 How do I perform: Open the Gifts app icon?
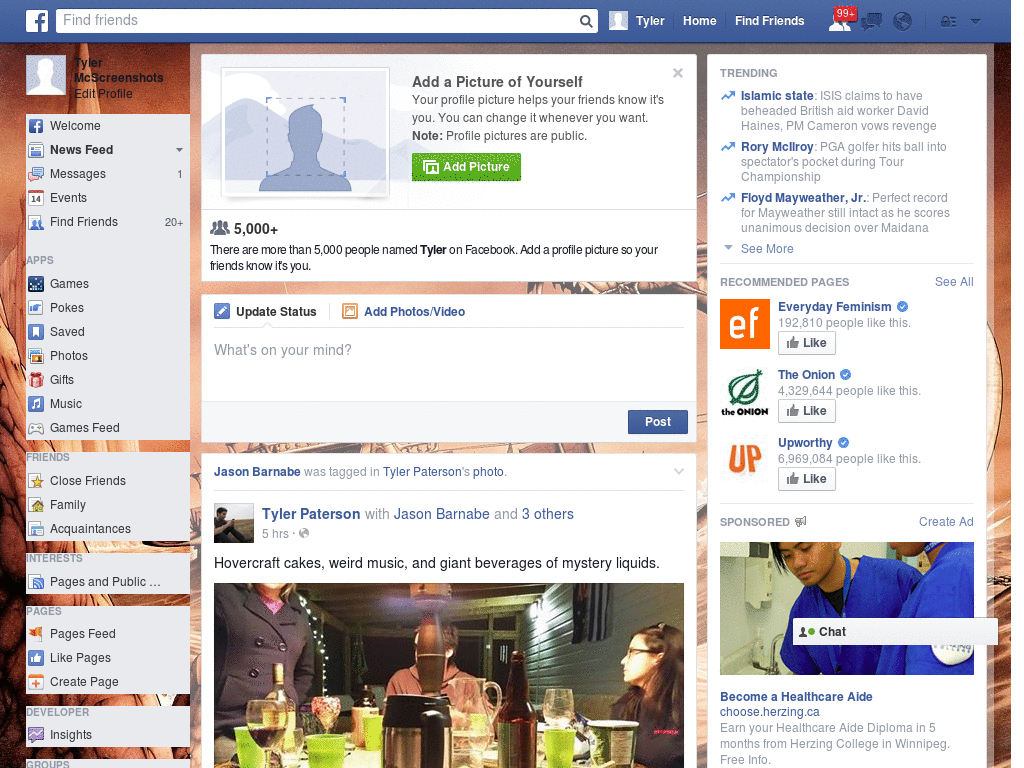[x=36, y=380]
